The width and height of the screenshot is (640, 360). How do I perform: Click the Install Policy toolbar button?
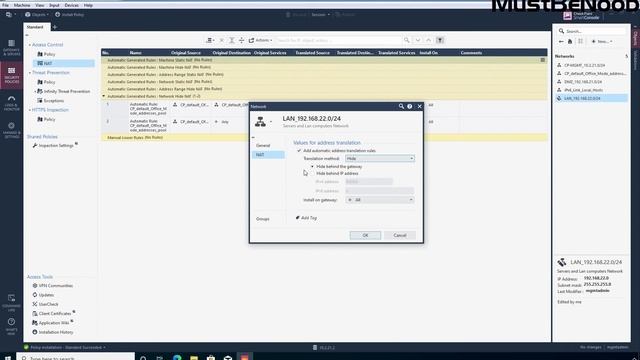69,15
